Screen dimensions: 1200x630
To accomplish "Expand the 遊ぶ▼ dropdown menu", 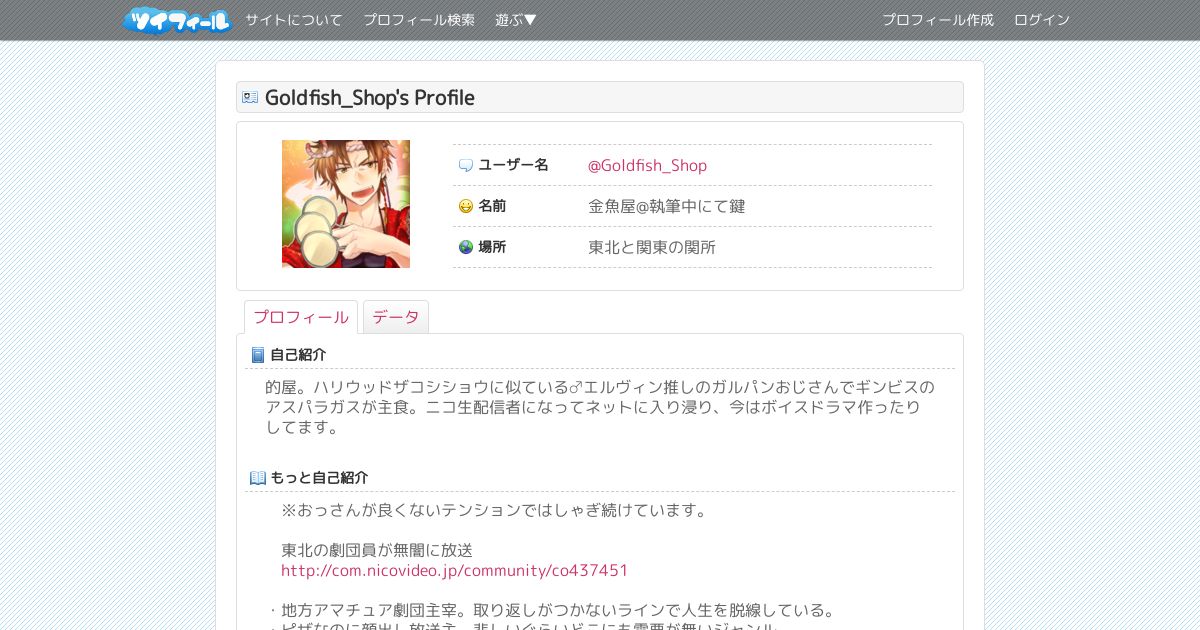I will (x=516, y=20).
